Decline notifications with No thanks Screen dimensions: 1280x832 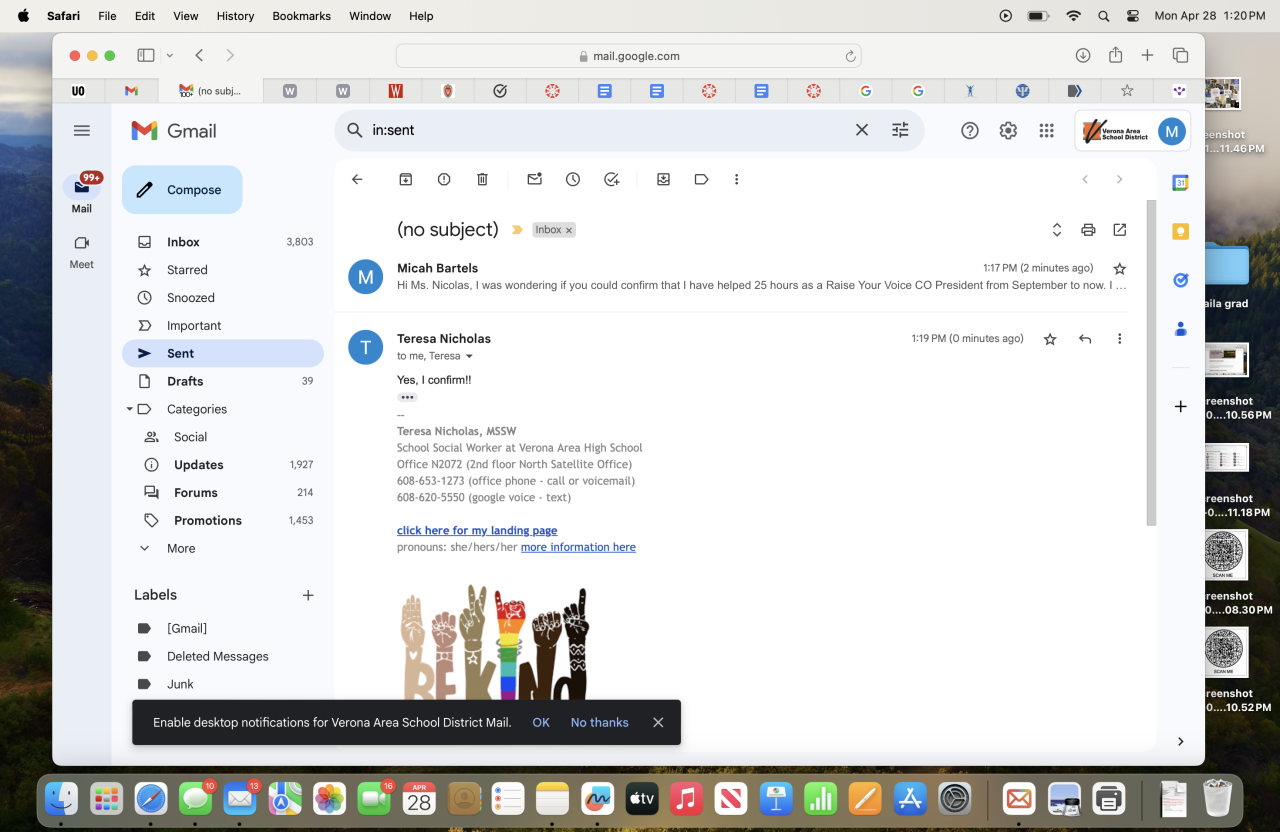click(600, 722)
